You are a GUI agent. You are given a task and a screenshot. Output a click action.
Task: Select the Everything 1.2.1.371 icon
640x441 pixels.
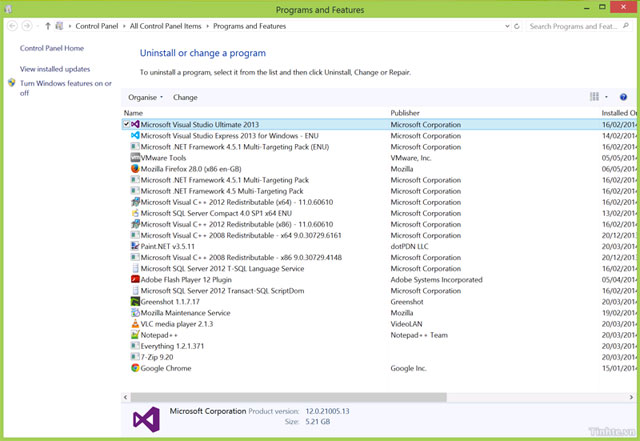(135, 345)
